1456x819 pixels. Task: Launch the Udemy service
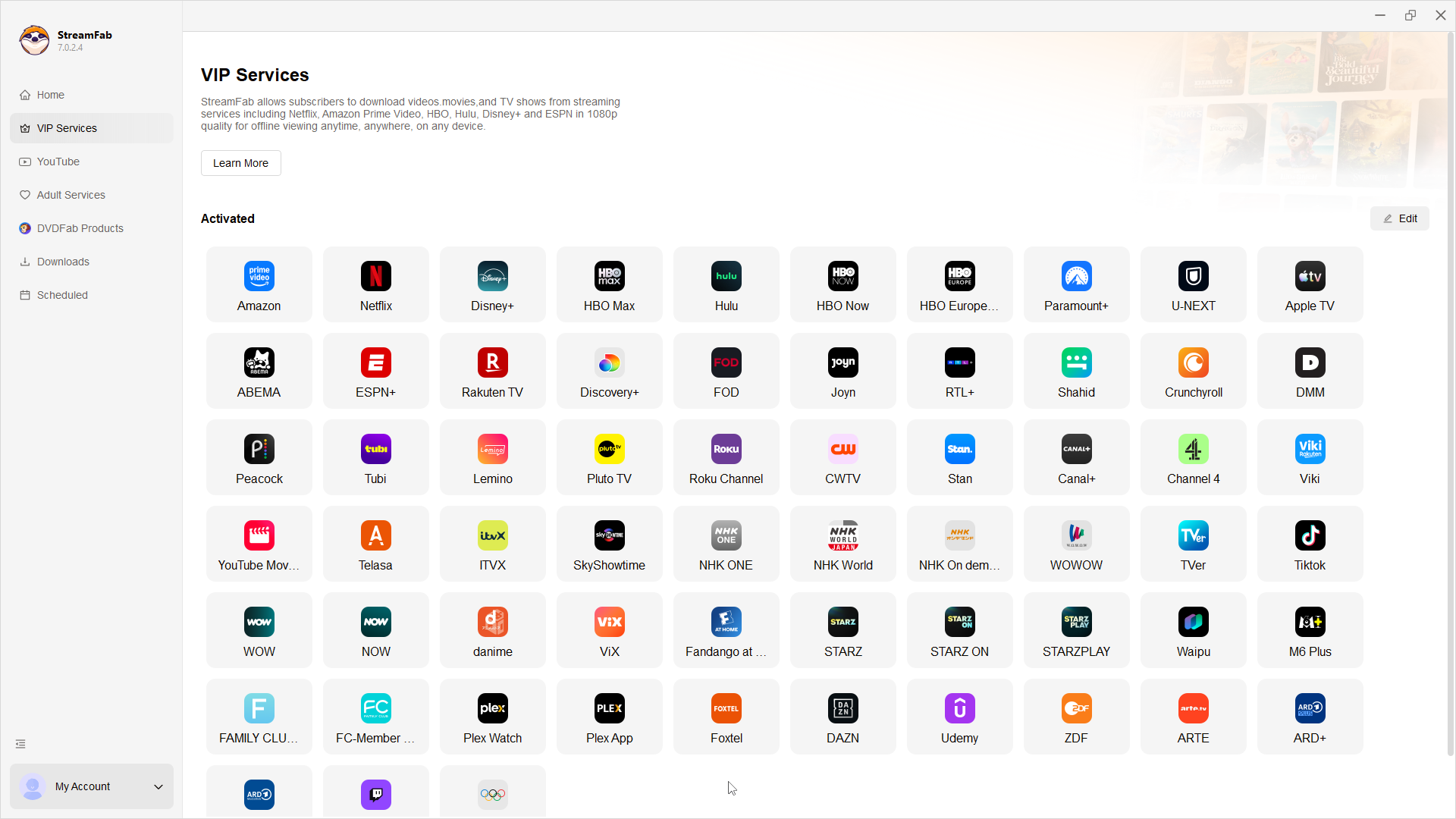[960, 717]
